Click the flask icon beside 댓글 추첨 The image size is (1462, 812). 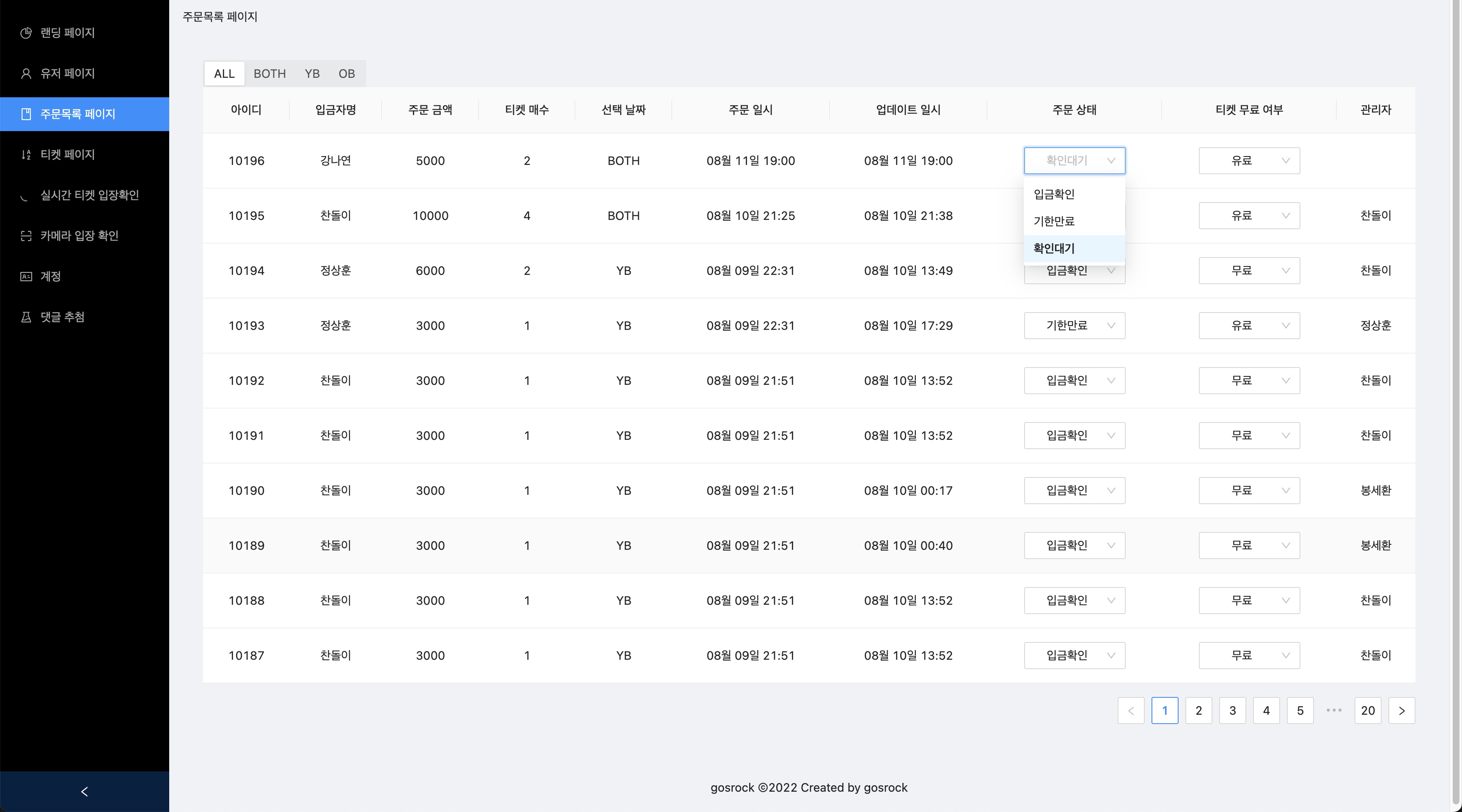coord(26,317)
